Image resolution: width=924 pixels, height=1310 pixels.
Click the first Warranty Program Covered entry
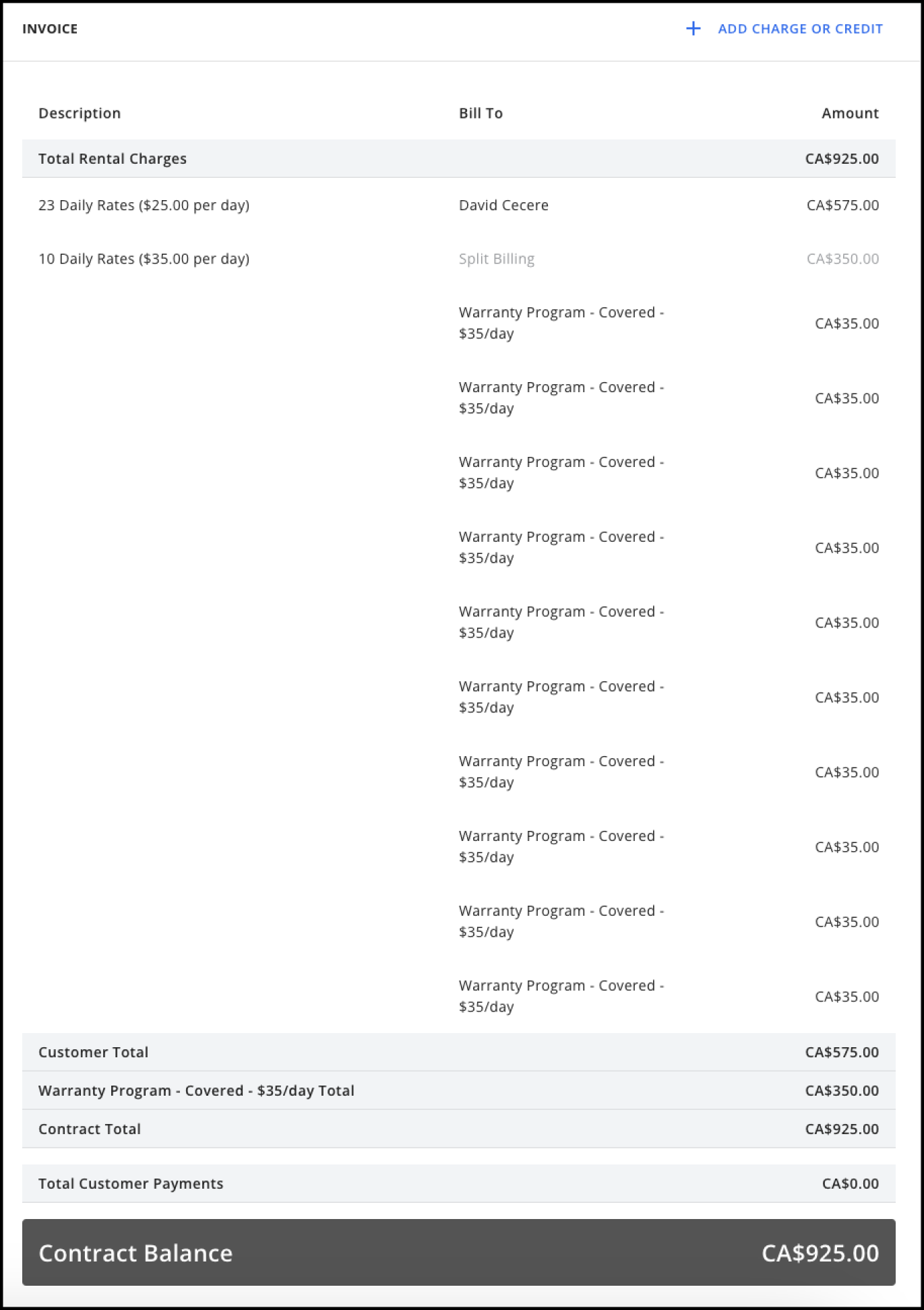coord(561,323)
